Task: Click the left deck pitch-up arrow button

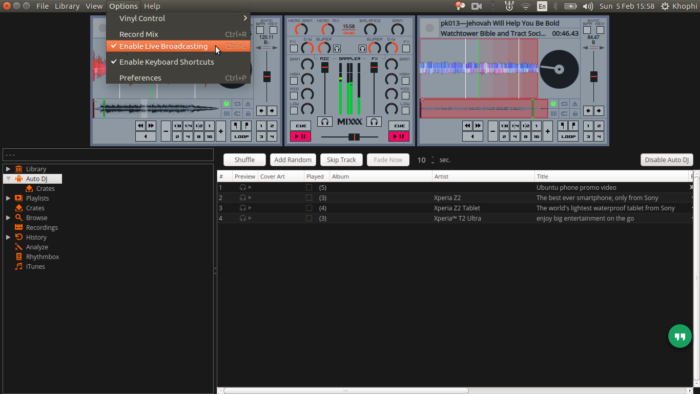Action: [272, 110]
